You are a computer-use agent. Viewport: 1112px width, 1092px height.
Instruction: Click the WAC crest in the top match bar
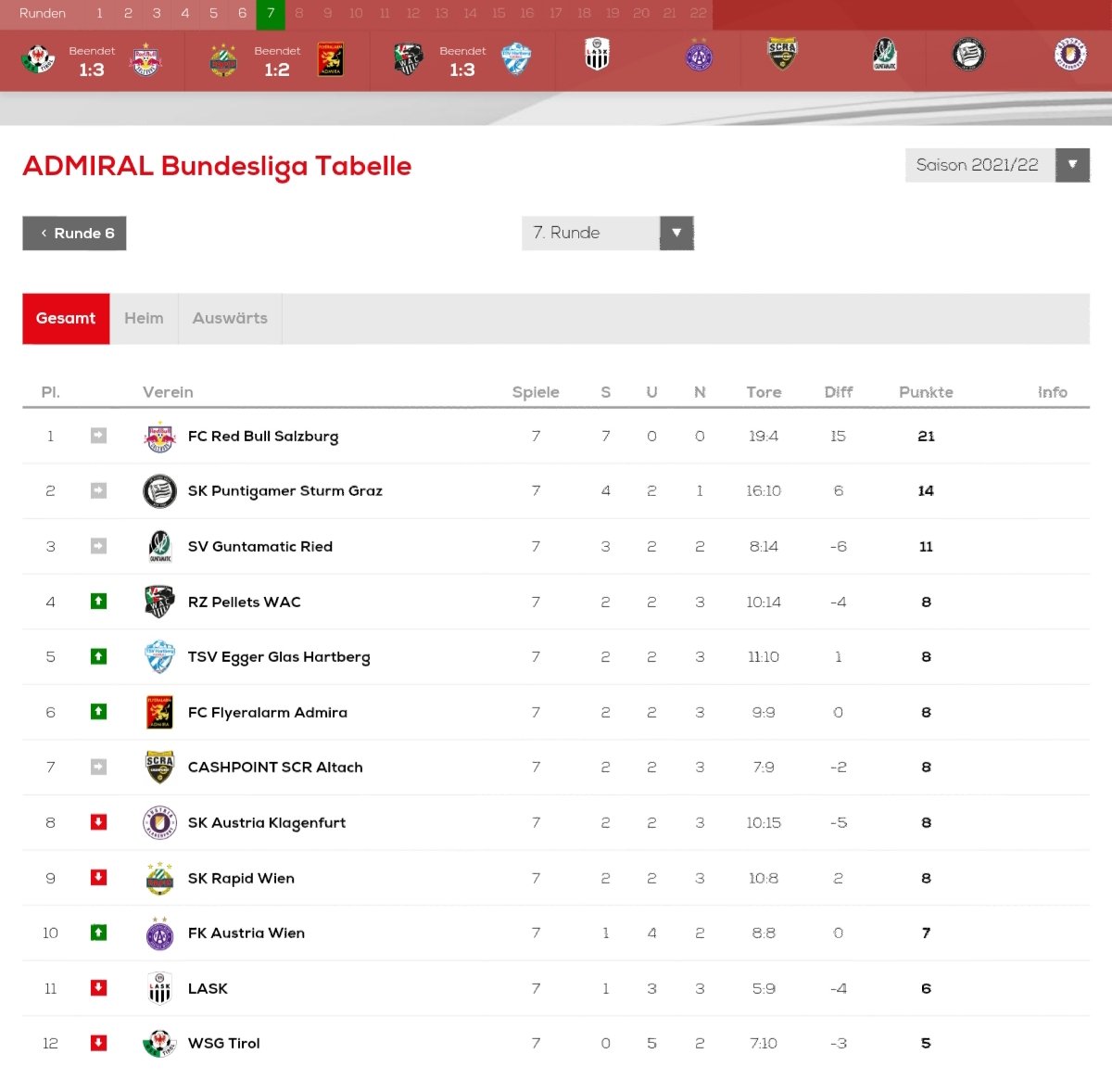(x=408, y=59)
